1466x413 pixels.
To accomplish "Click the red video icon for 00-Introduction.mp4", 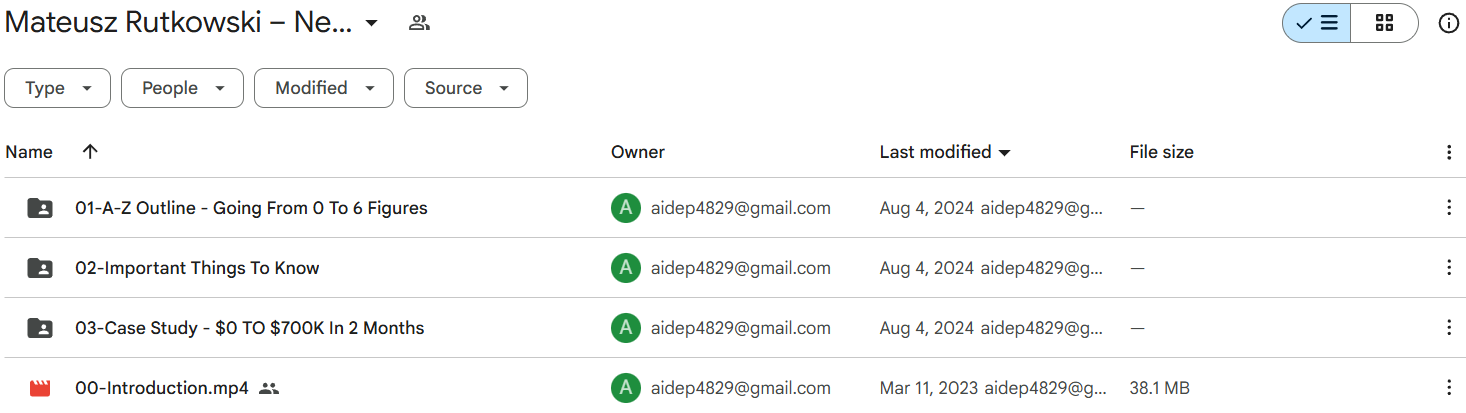I will 40,388.
